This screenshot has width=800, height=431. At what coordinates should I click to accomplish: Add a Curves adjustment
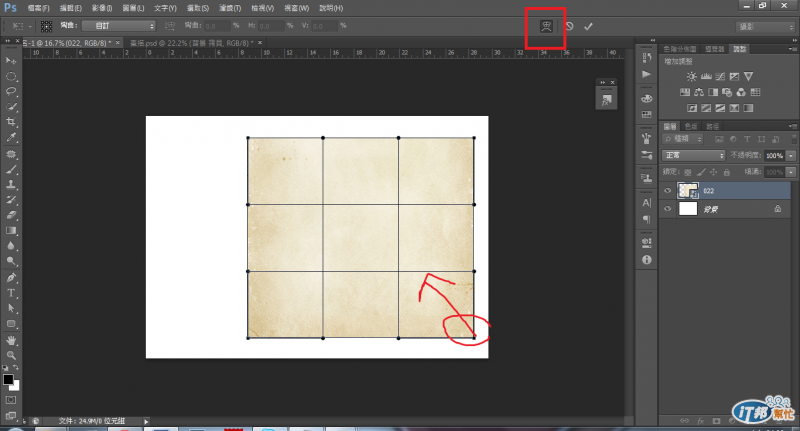[x=720, y=77]
